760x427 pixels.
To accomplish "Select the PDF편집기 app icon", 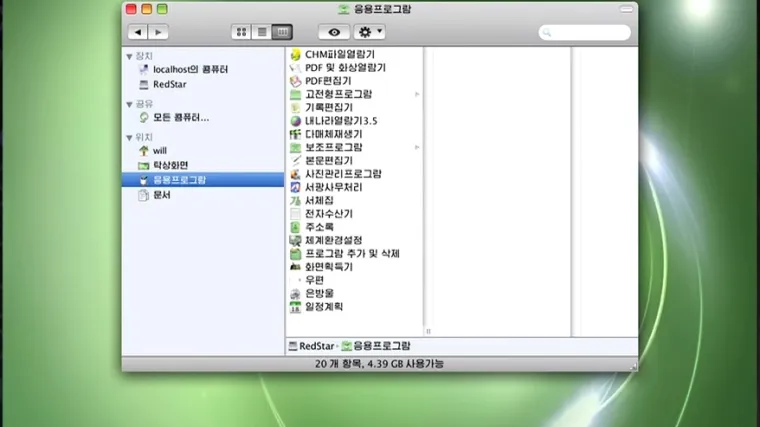I will (x=295, y=81).
